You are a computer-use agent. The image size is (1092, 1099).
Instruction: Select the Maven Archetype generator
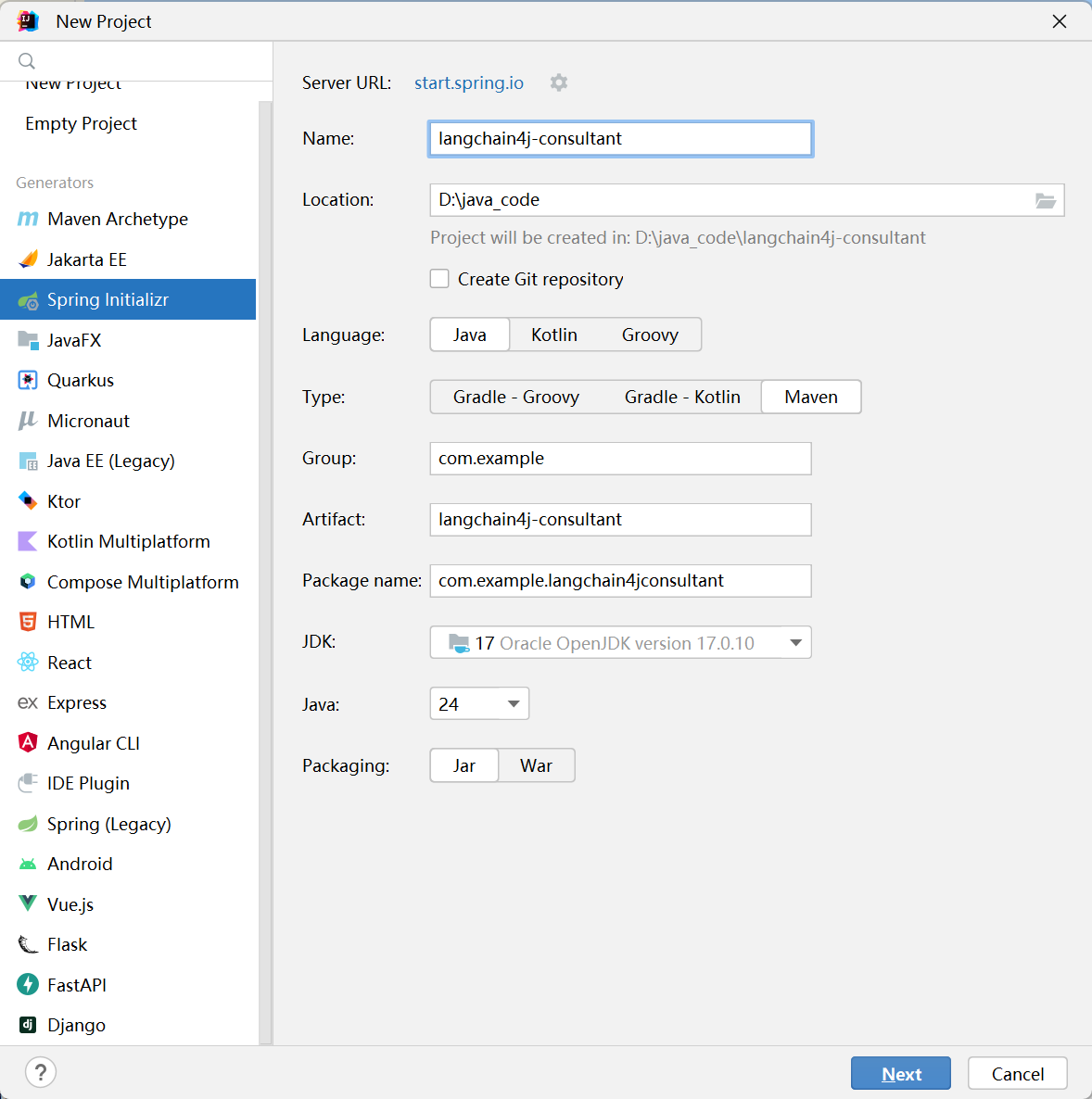pos(128,220)
